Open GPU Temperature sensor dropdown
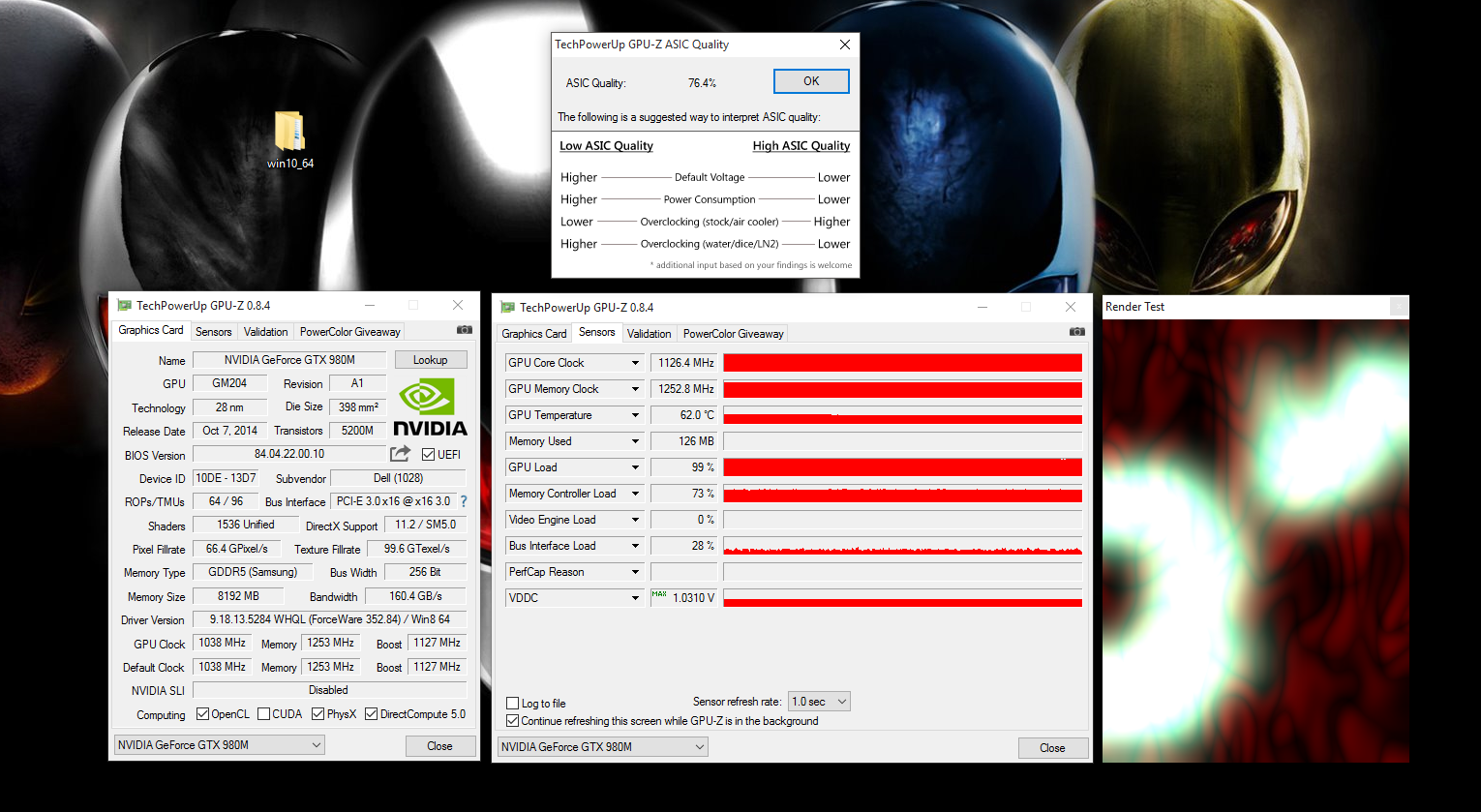 [x=635, y=415]
